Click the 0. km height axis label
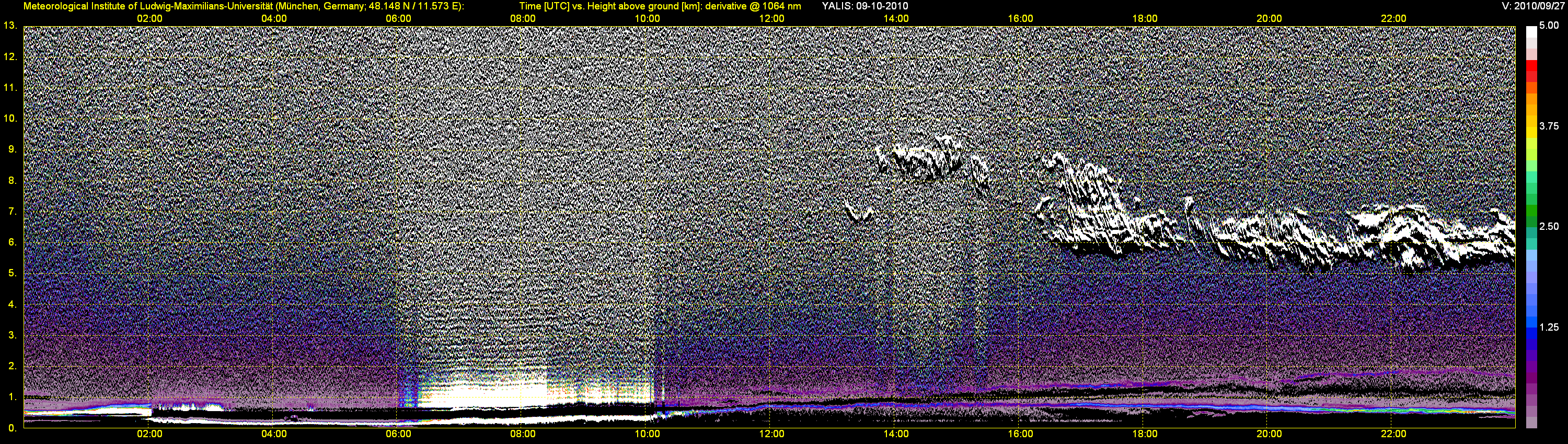The image size is (1568, 444). point(12,428)
